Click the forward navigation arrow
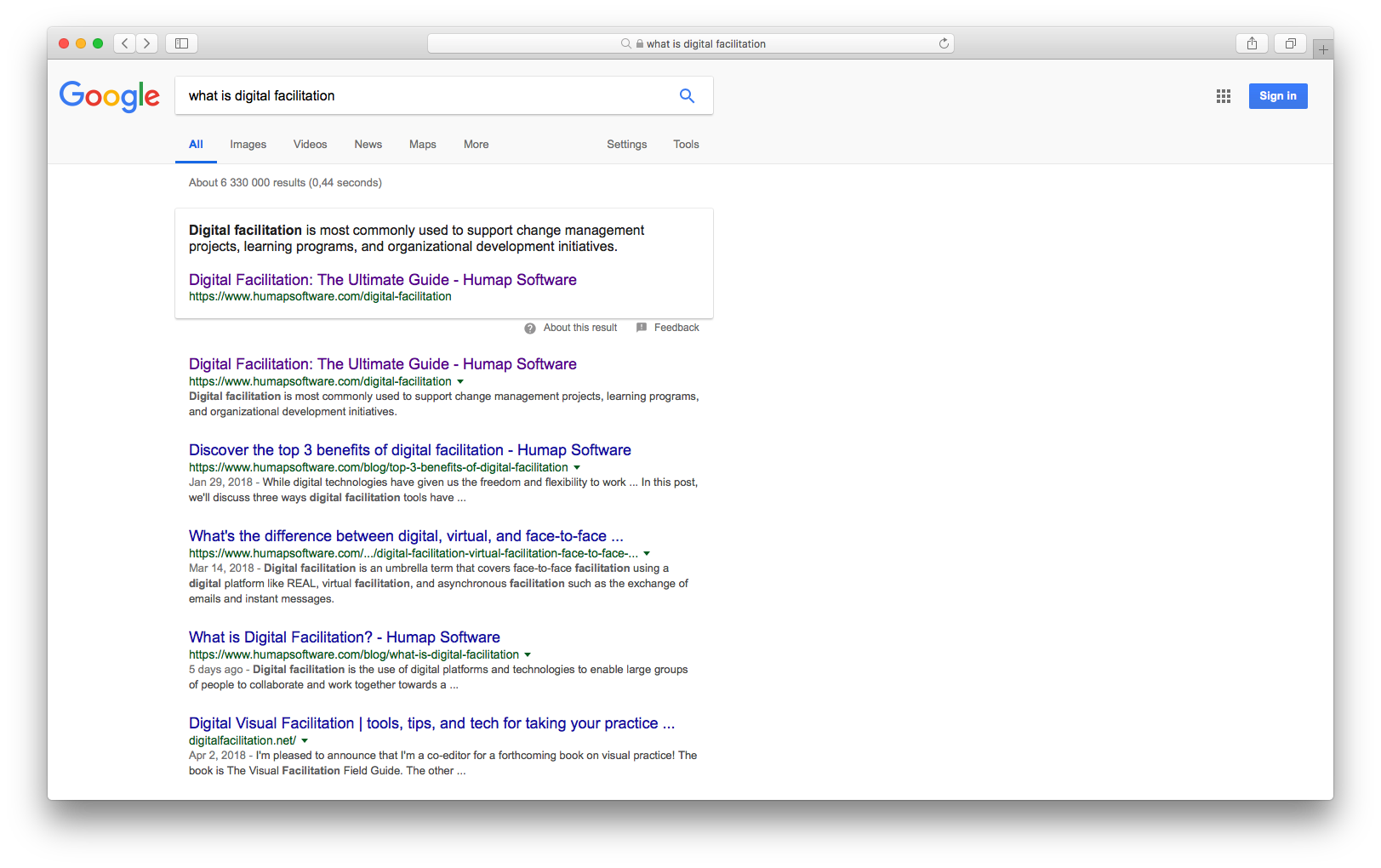This screenshot has height=868, width=1381. pyautogui.click(x=146, y=43)
